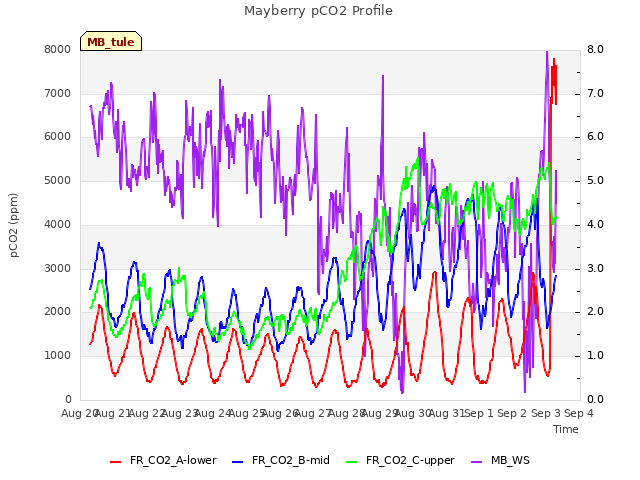This screenshot has width=640, height=480.
Task: Click the 1.0 right axis tick label
Action: point(595,356)
